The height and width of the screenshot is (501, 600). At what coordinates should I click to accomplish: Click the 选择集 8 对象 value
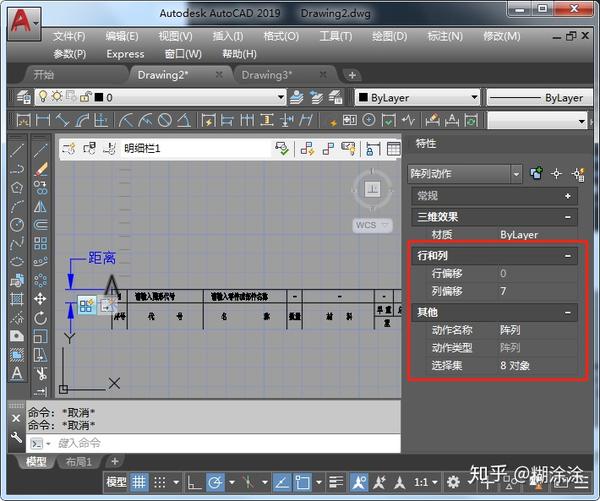(538, 366)
